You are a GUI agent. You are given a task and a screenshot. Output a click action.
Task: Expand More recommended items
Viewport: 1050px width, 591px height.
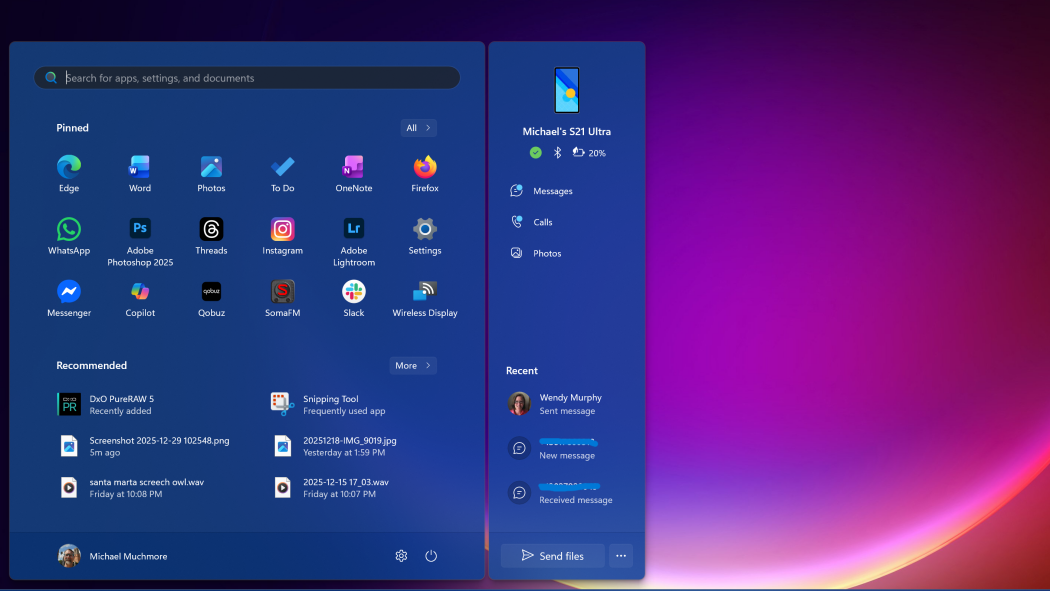tap(412, 366)
